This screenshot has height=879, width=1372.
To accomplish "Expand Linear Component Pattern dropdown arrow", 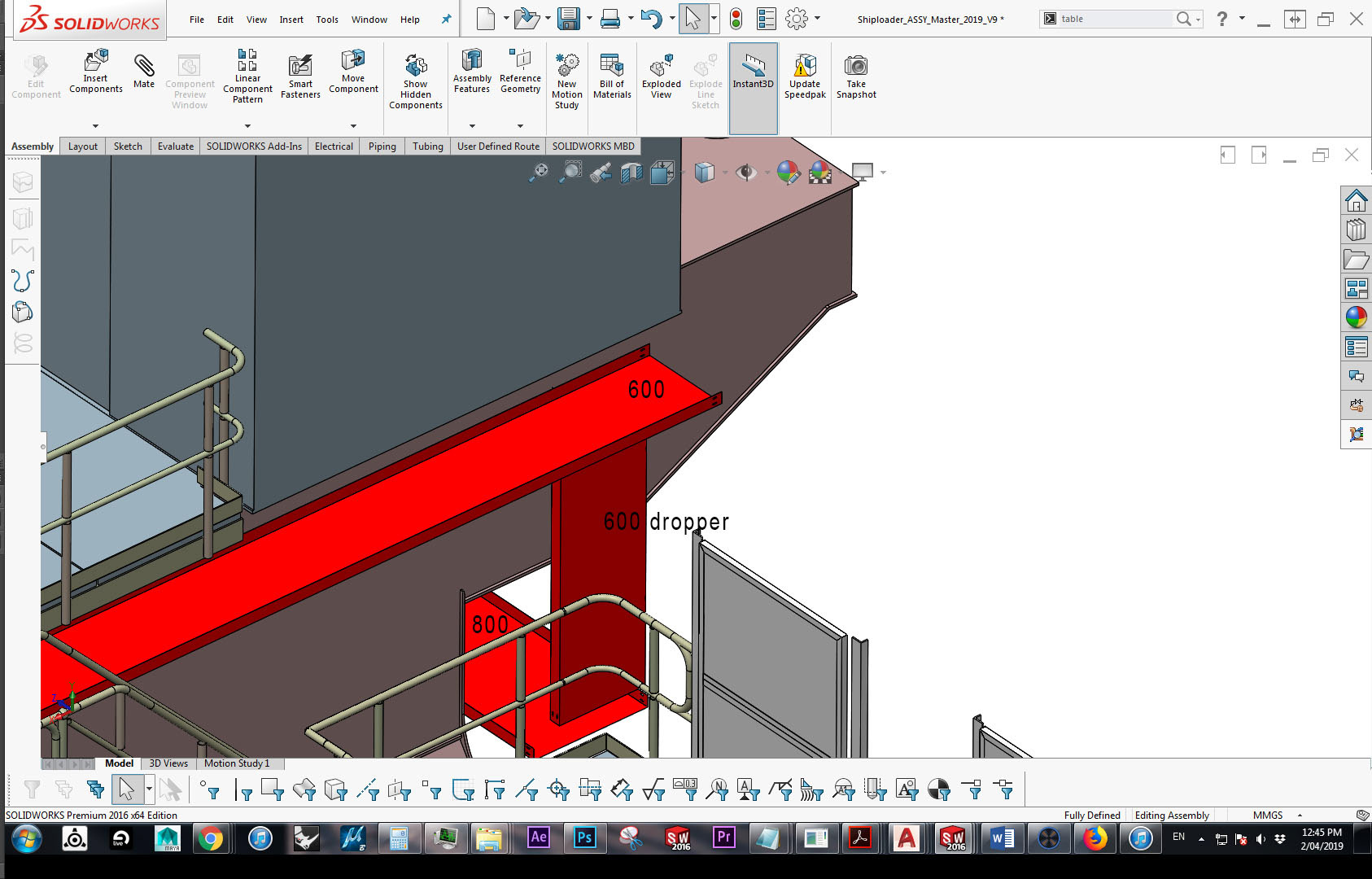I will tap(247, 126).
